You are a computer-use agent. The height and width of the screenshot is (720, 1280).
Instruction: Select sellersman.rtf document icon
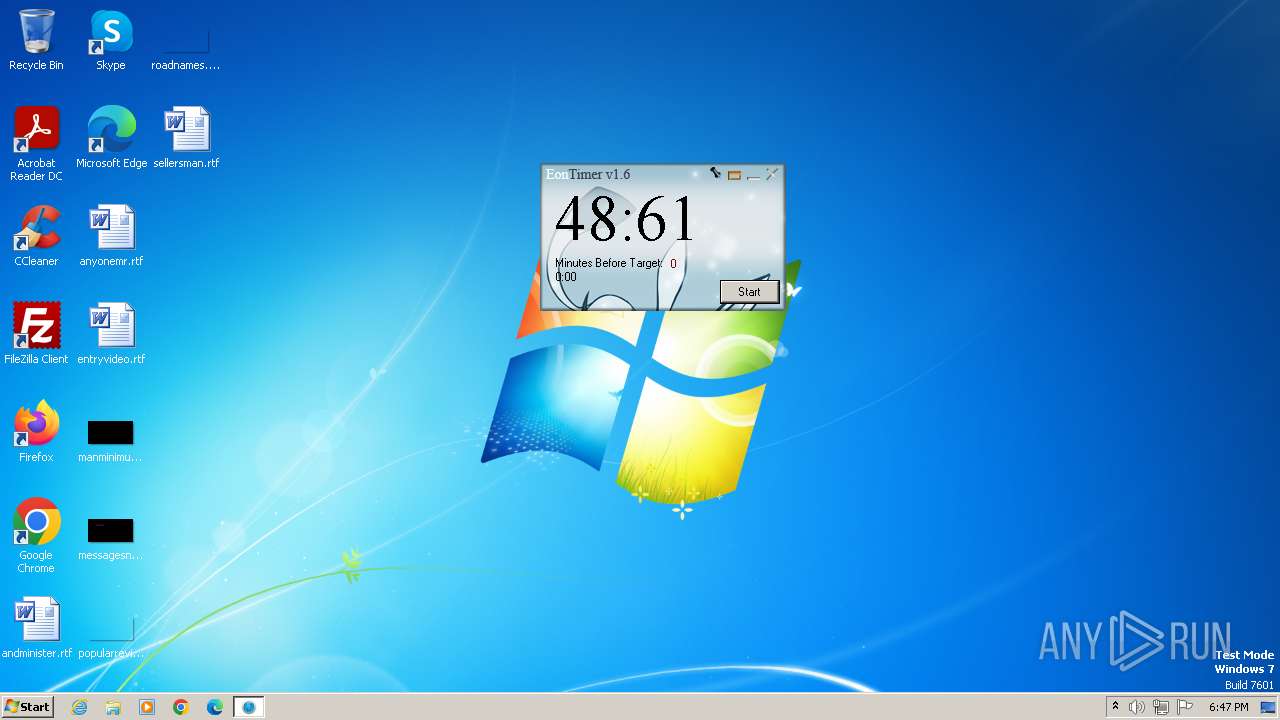pyautogui.click(x=186, y=138)
